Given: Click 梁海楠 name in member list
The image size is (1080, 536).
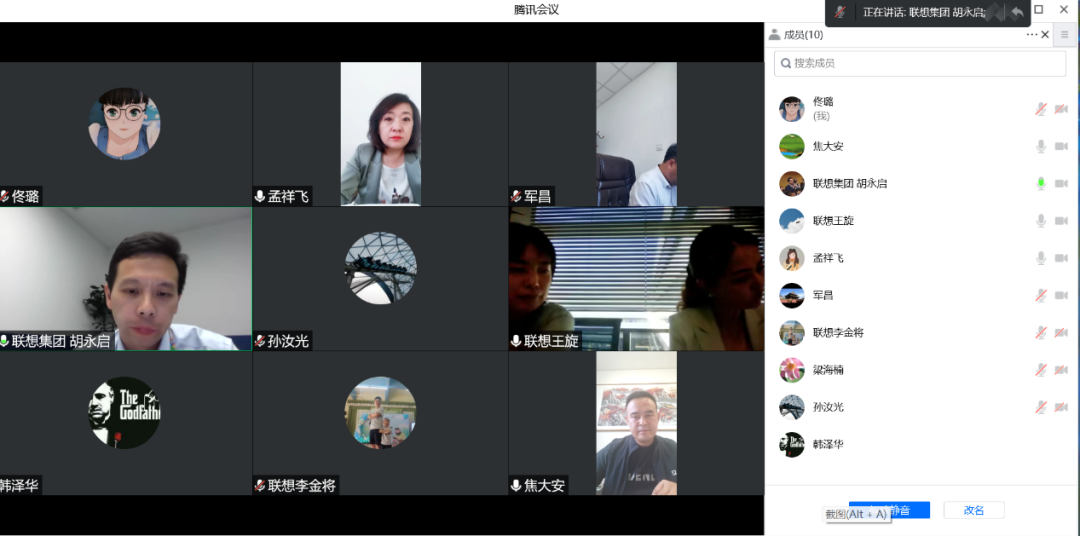Looking at the screenshot, I should pos(829,370).
